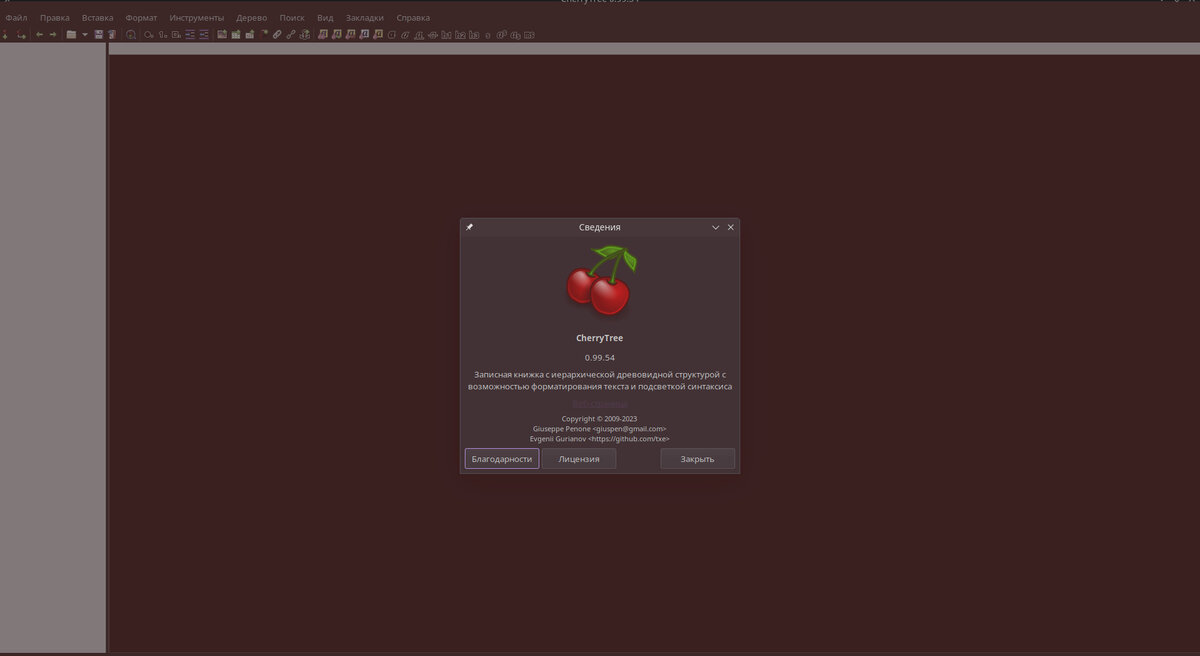
Task: Click the Благодарности button
Action: pos(502,459)
